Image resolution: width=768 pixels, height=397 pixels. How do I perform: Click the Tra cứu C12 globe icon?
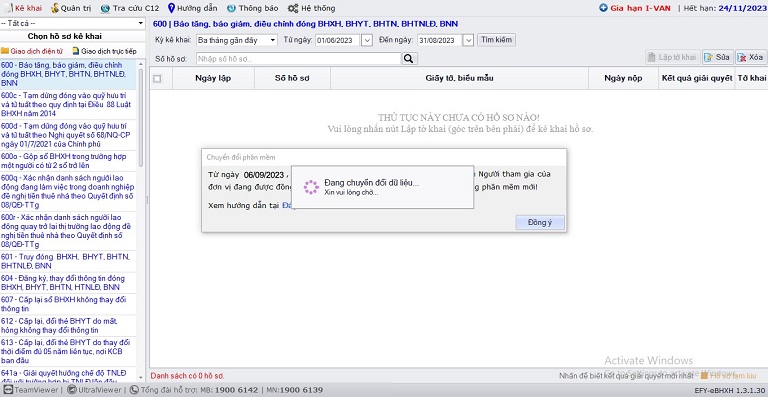pos(105,8)
